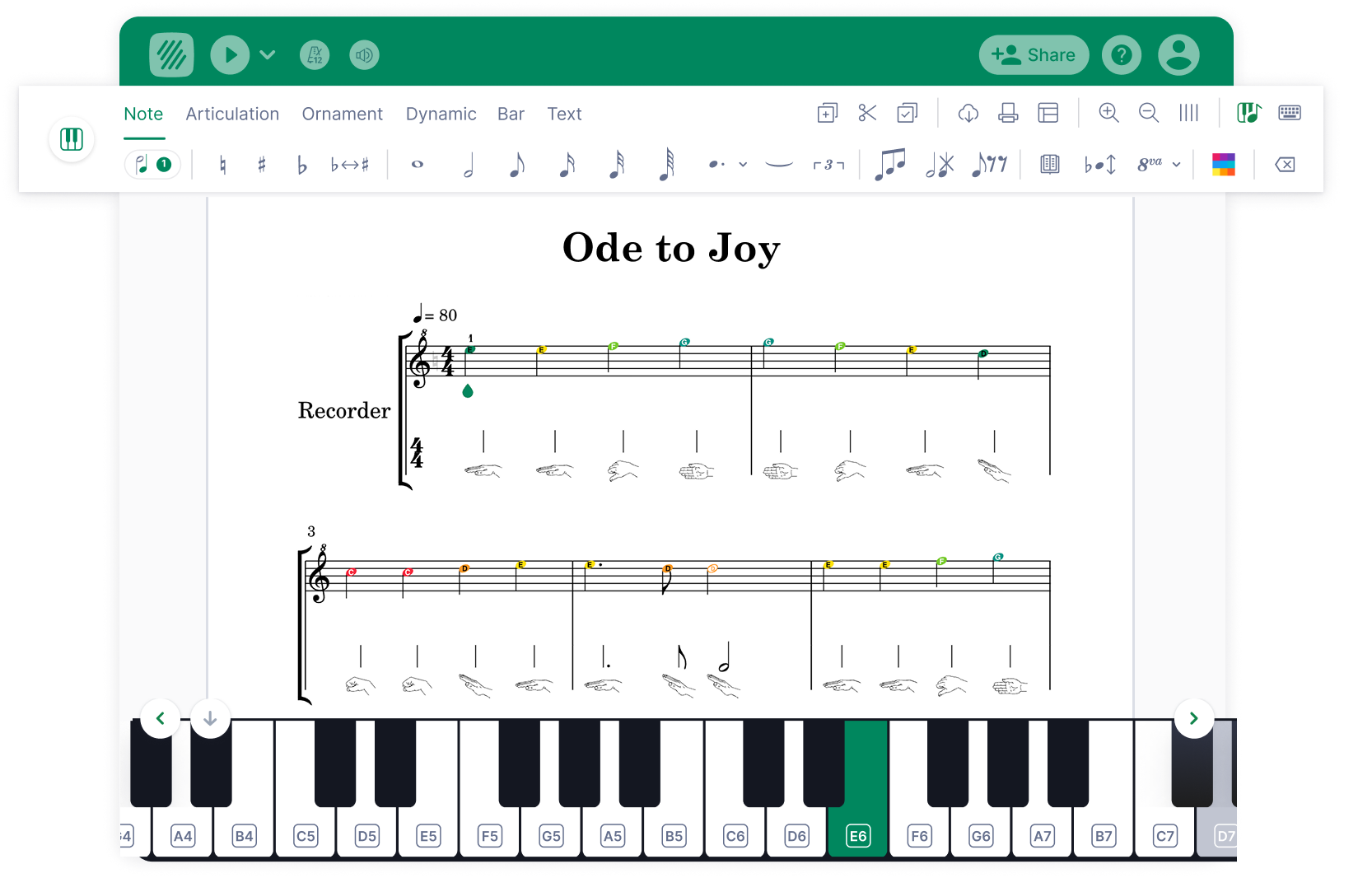Click the sharp accidental icon
Viewport: 1372px width, 878px height.
[x=262, y=165]
